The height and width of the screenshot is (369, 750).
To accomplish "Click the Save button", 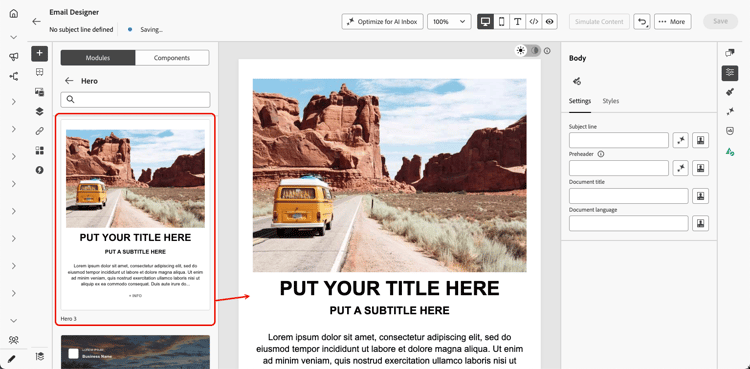I will 720,22.
